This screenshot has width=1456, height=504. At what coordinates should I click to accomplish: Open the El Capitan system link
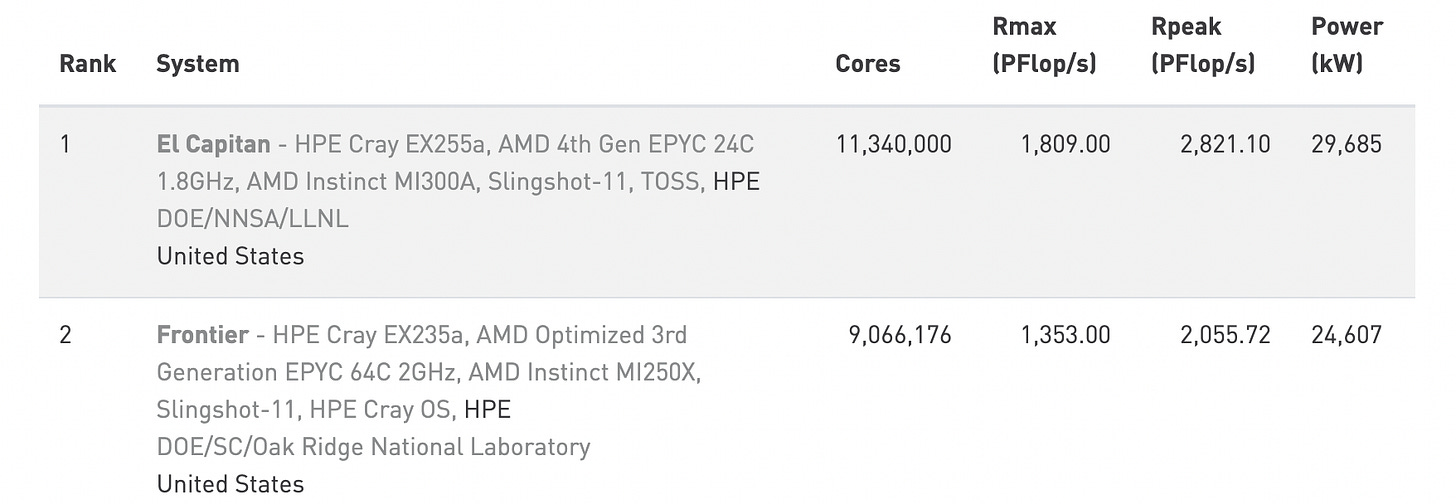(x=213, y=144)
